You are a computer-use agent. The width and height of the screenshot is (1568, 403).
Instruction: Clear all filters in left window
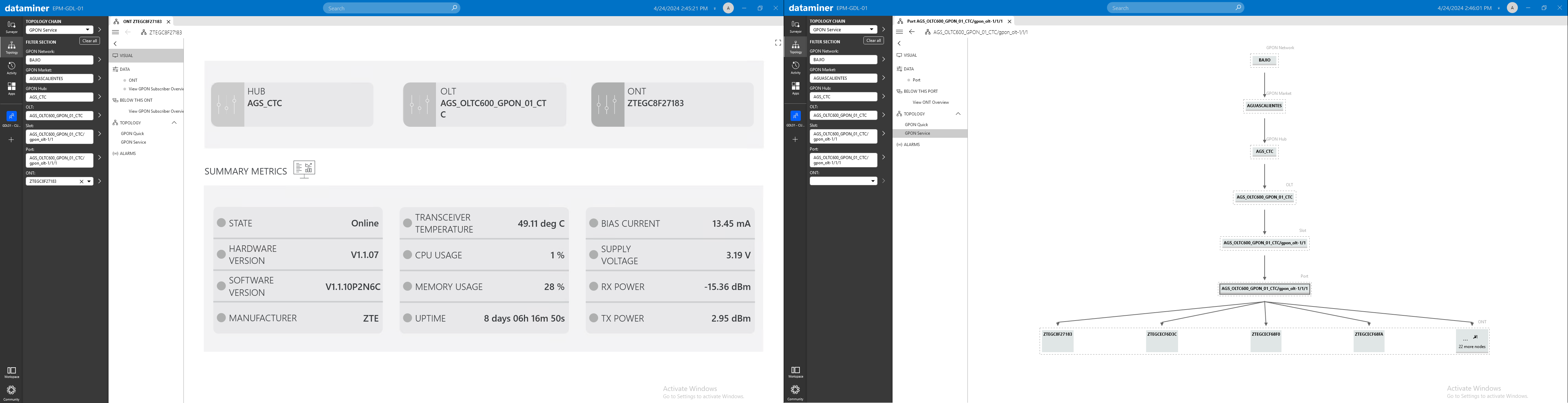click(89, 41)
